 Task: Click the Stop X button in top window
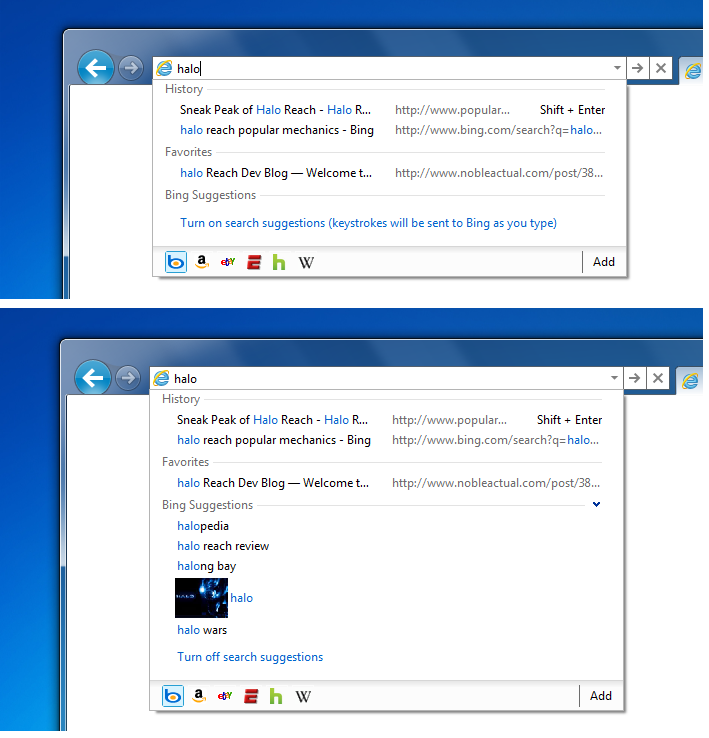(661, 68)
